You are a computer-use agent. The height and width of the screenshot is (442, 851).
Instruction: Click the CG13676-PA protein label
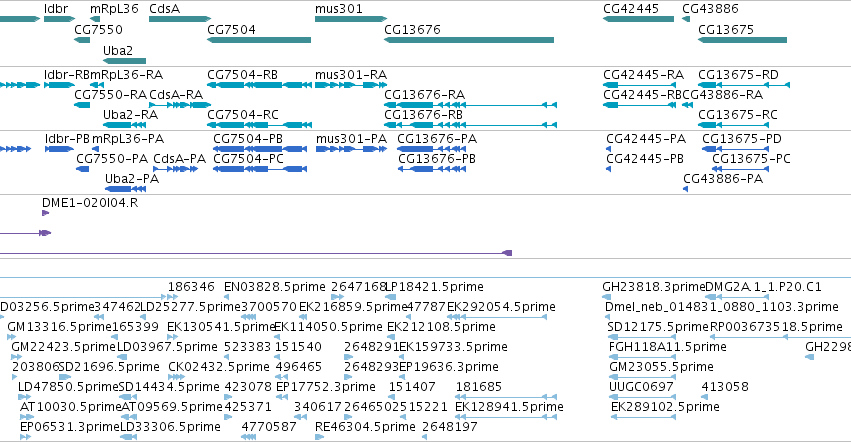437,138
